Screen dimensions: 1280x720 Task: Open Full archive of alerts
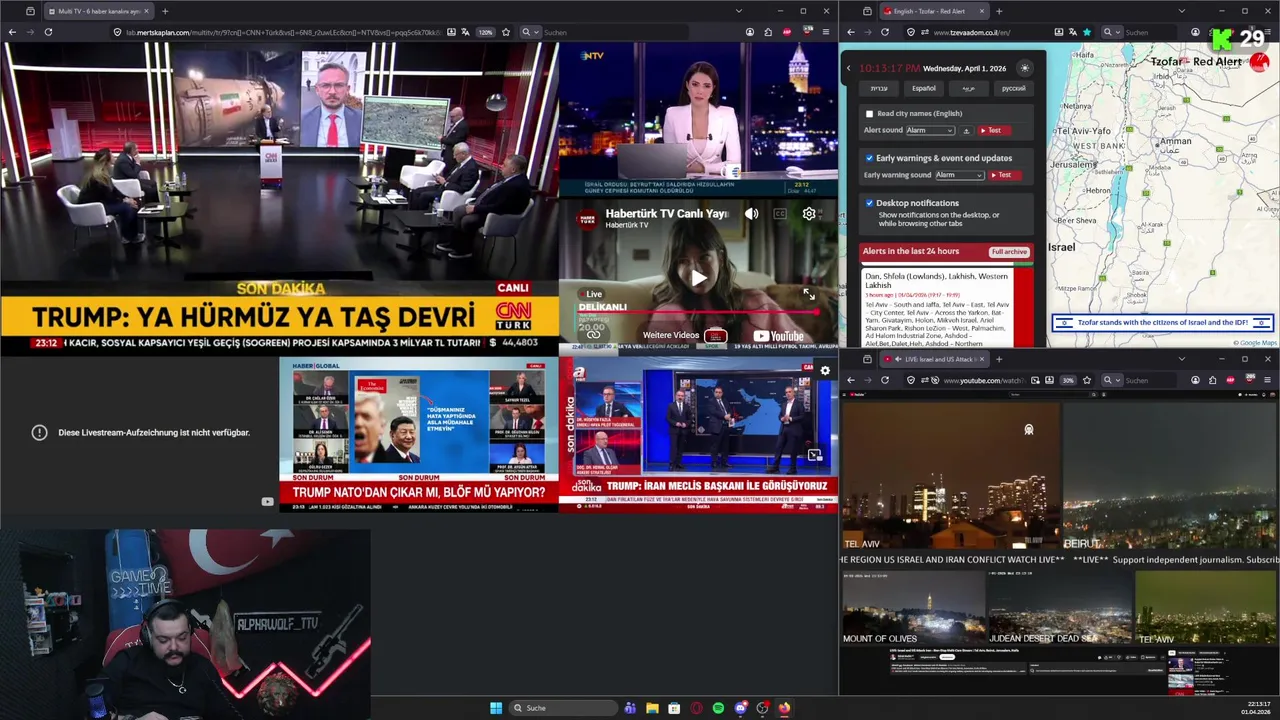tap(1009, 252)
